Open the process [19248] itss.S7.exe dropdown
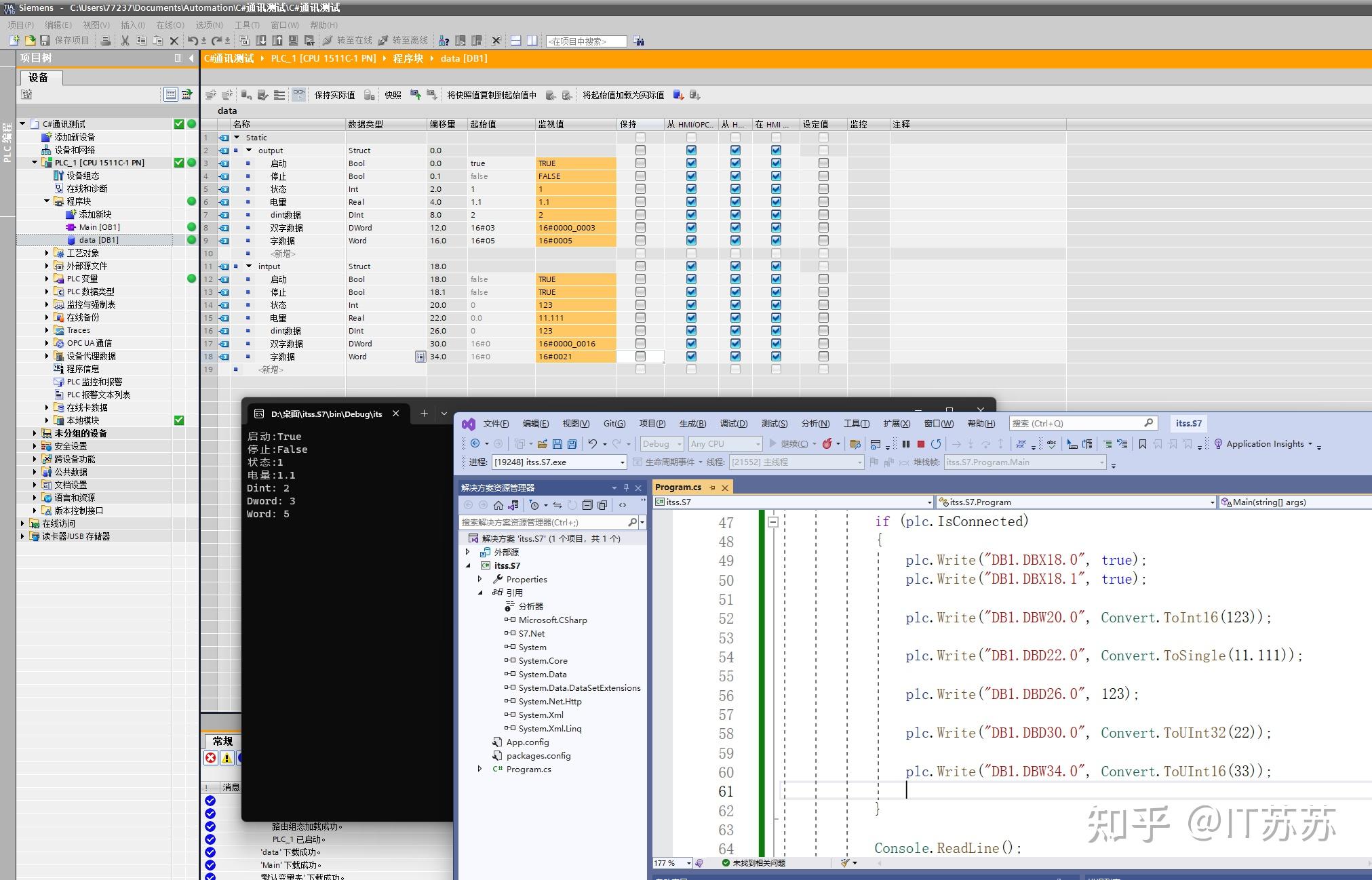Image resolution: width=1372 pixels, height=880 pixels. (558, 462)
